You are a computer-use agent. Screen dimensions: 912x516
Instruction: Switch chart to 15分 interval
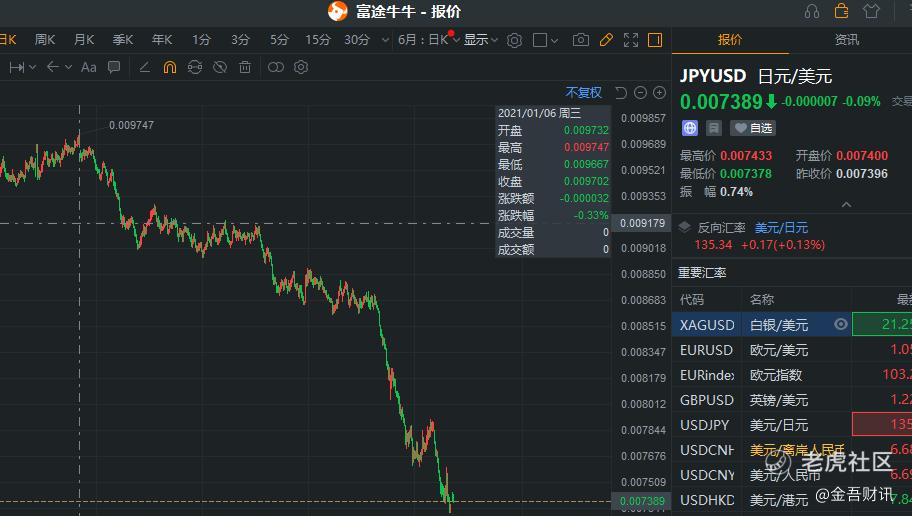pos(318,40)
